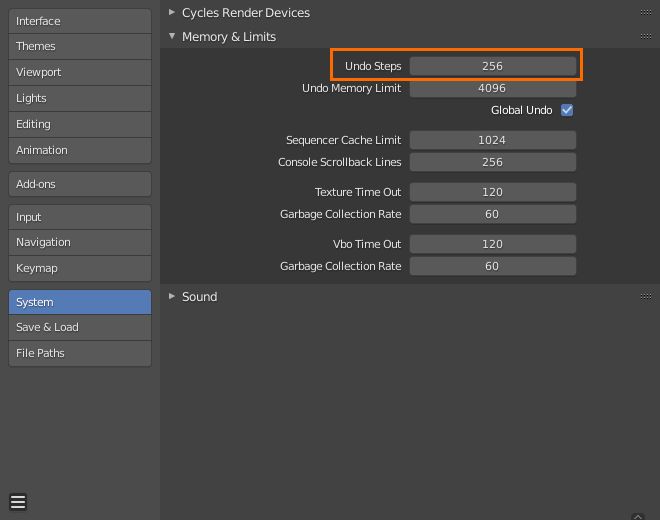Select the Editing preferences tab
The image size is (660, 520).
(x=80, y=125)
